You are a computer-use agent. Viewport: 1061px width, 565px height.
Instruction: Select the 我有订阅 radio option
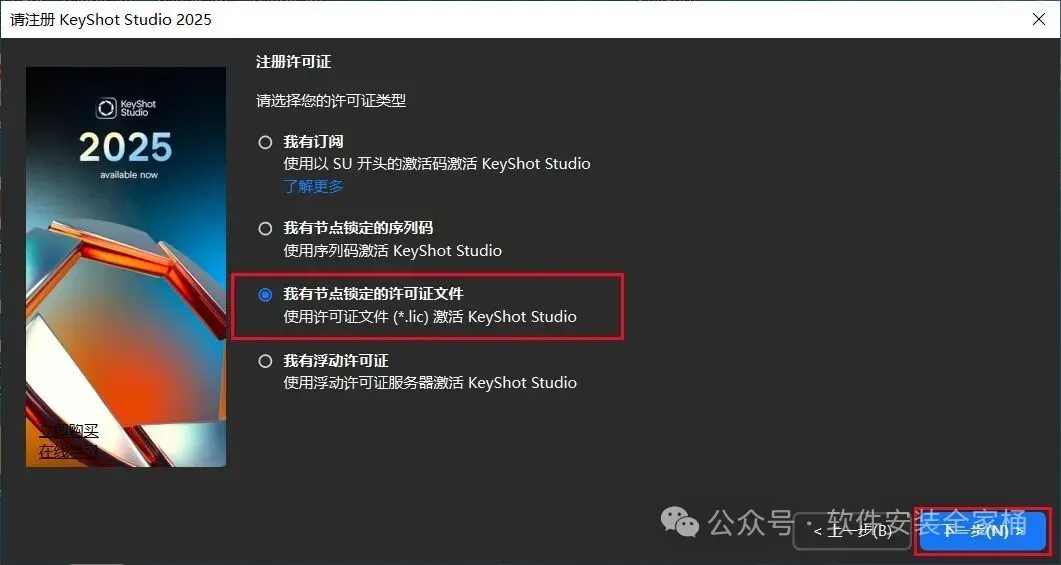click(x=265, y=142)
